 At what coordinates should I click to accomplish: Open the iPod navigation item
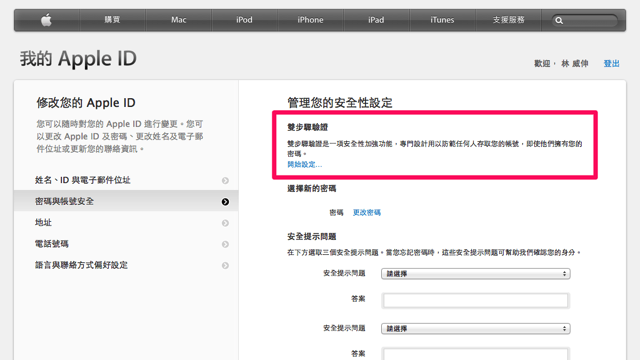pyautogui.click(x=244, y=20)
